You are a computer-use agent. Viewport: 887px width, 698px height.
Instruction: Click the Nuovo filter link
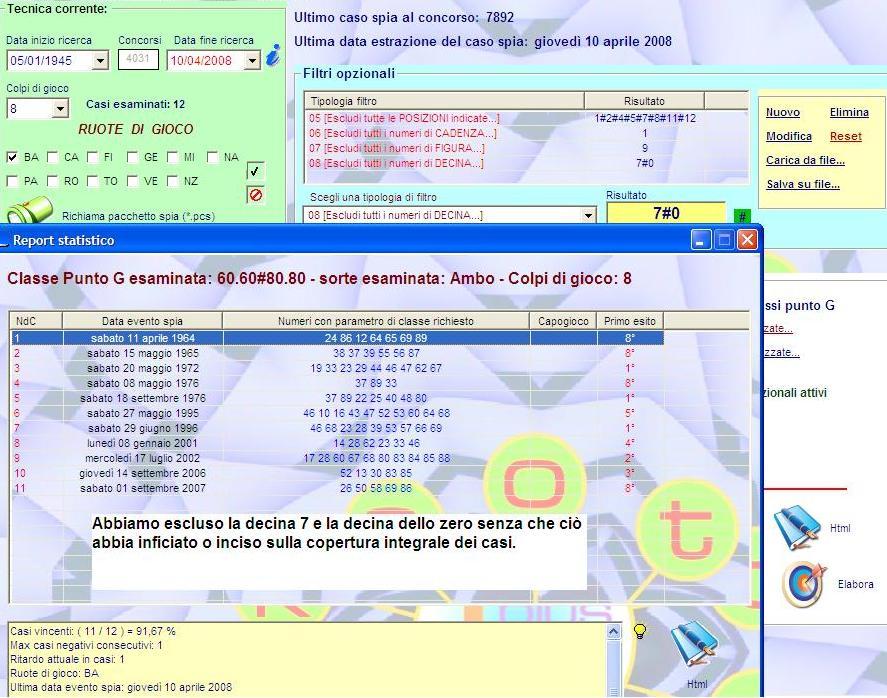782,113
